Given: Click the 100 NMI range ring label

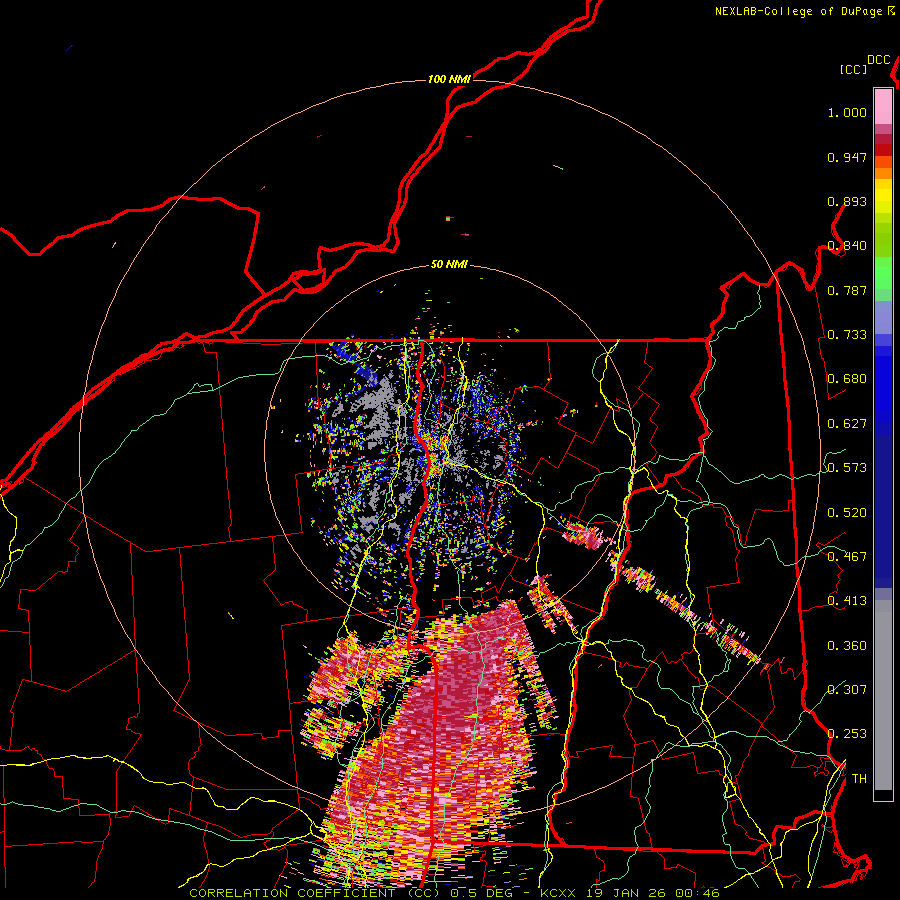Looking at the screenshot, I should [449, 79].
